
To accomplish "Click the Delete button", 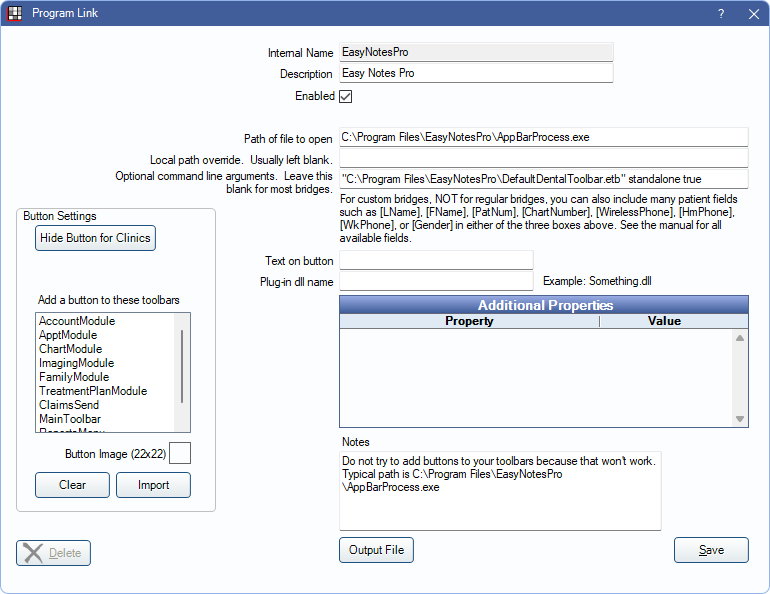I will coord(54,553).
